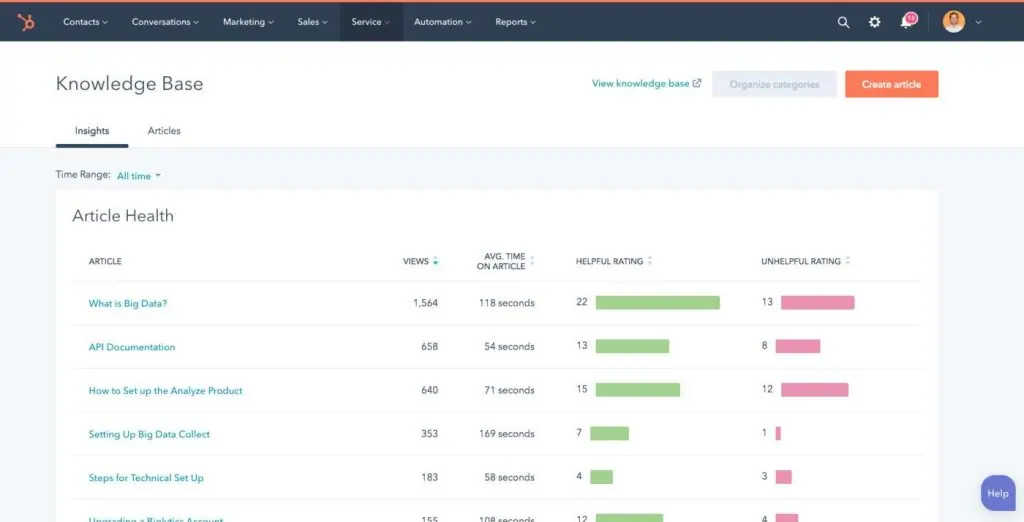Sort by Helpful Rating arrows
Image resolution: width=1024 pixels, height=522 pixels.
click(x=650, y=261)
